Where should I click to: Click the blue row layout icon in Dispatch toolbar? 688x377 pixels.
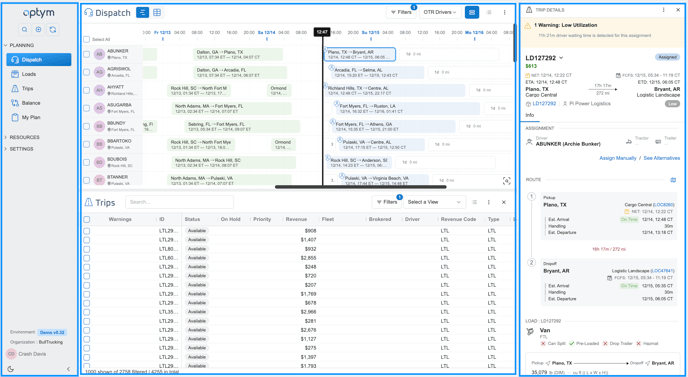coord(472,12)
